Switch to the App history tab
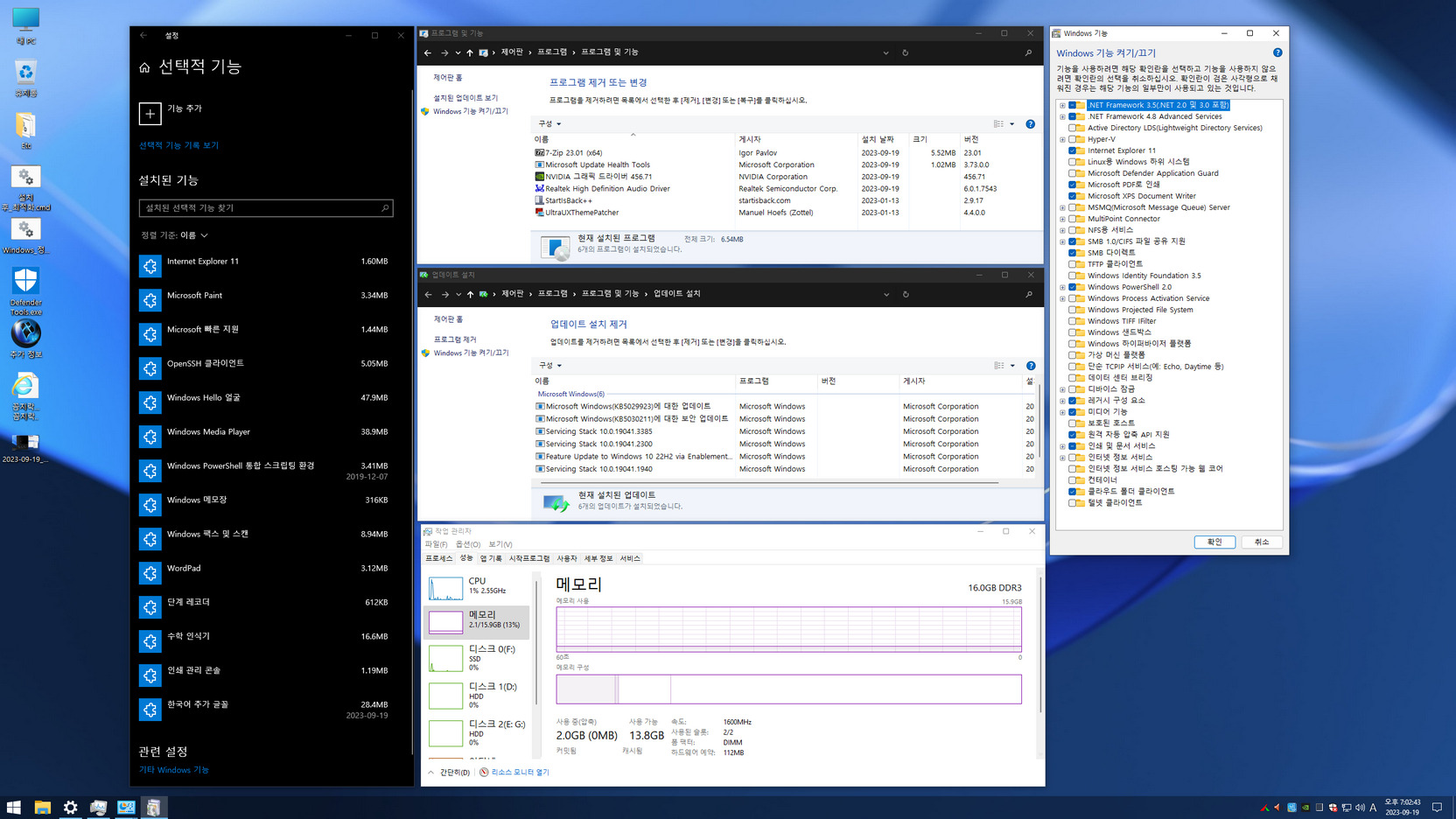 click(491, 558)
